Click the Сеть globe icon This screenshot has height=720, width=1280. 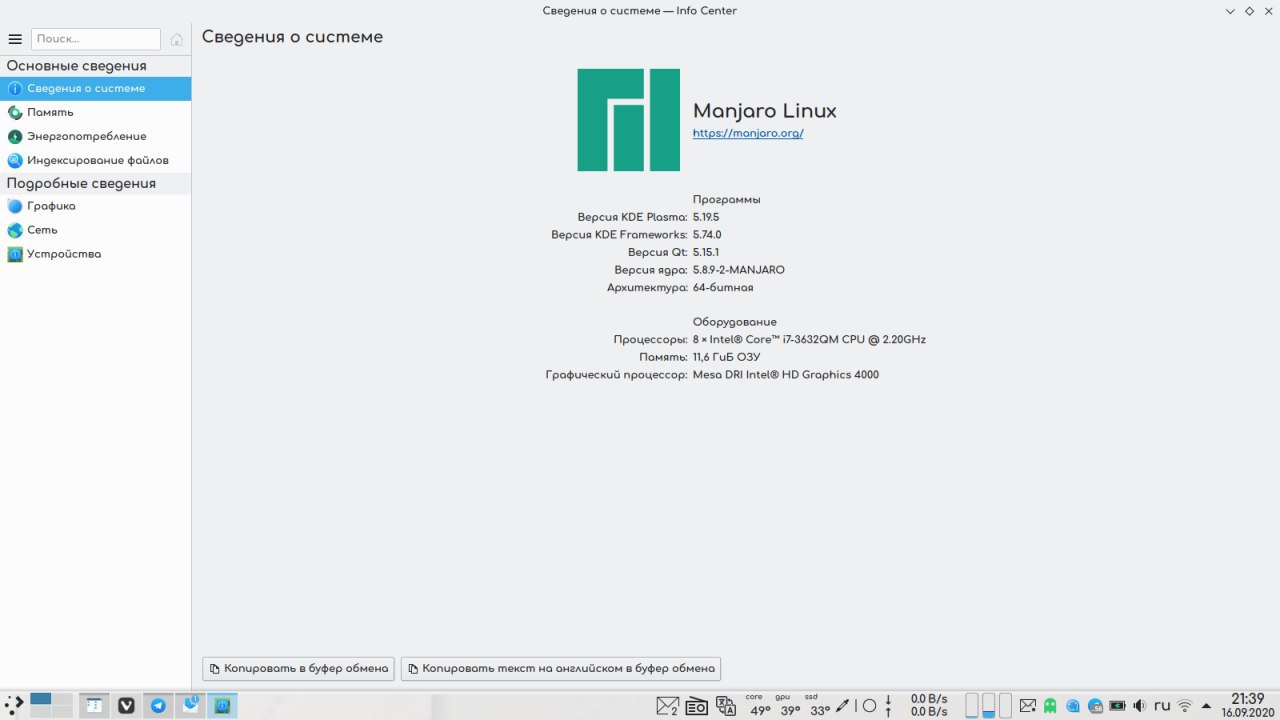[15, 230]
